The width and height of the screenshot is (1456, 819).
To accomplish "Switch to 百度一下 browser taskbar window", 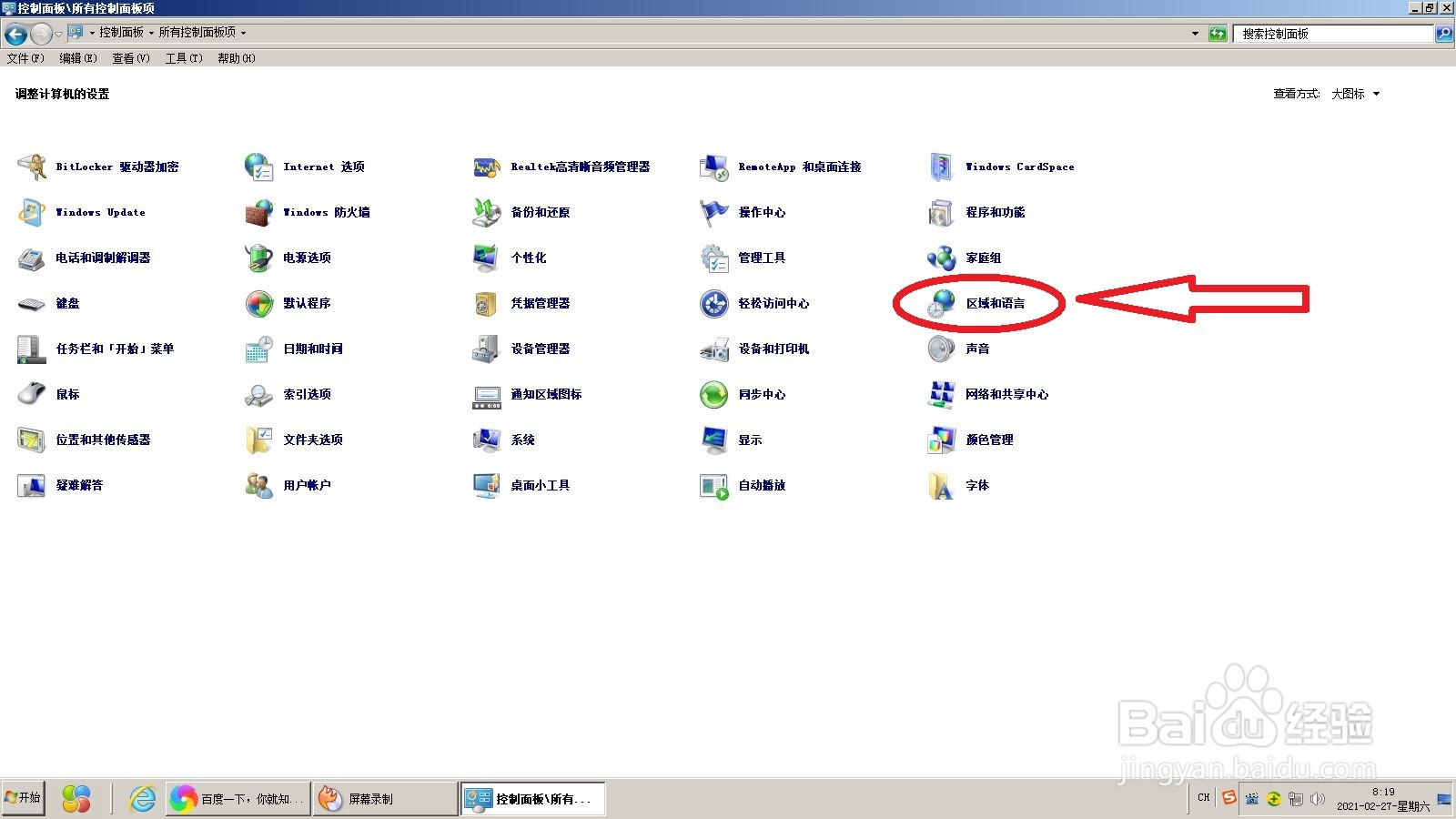I will [x=238, y=799].
